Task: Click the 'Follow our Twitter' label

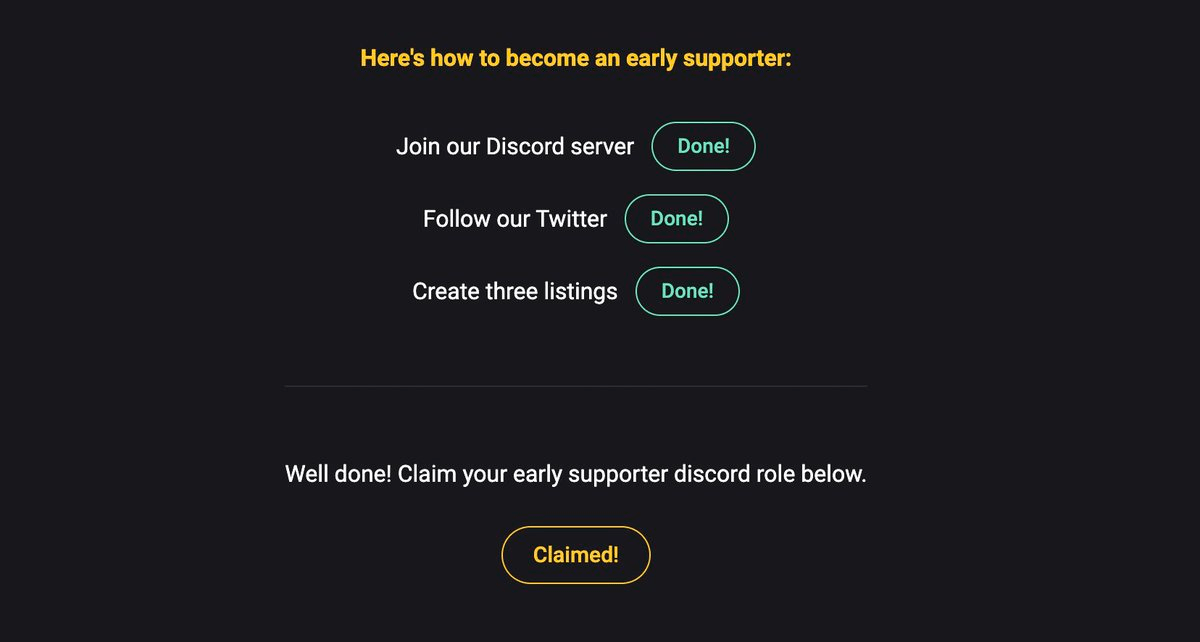Action: [515, 219]
